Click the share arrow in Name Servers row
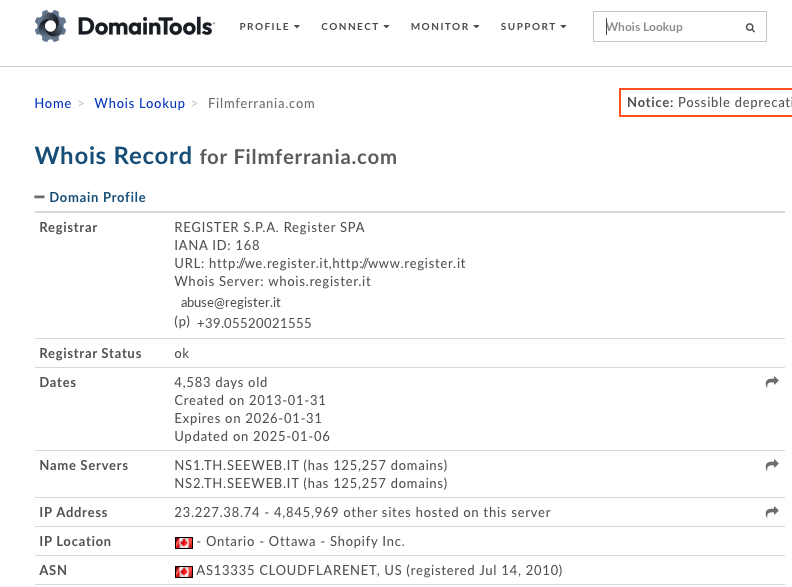 (772, 465)
